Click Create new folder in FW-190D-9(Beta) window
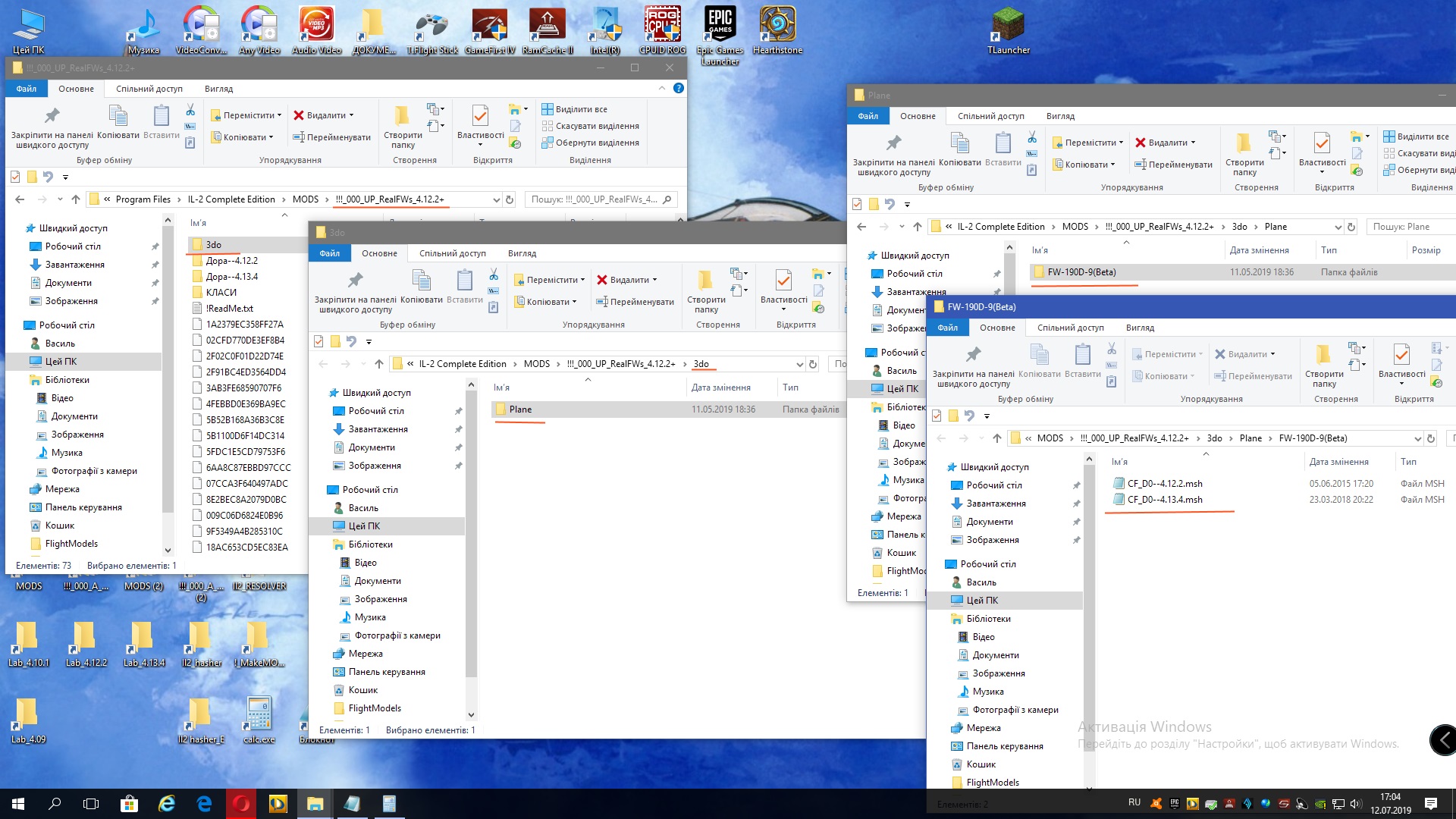This screenshot has height=819, width=1456. [1323, 356]
